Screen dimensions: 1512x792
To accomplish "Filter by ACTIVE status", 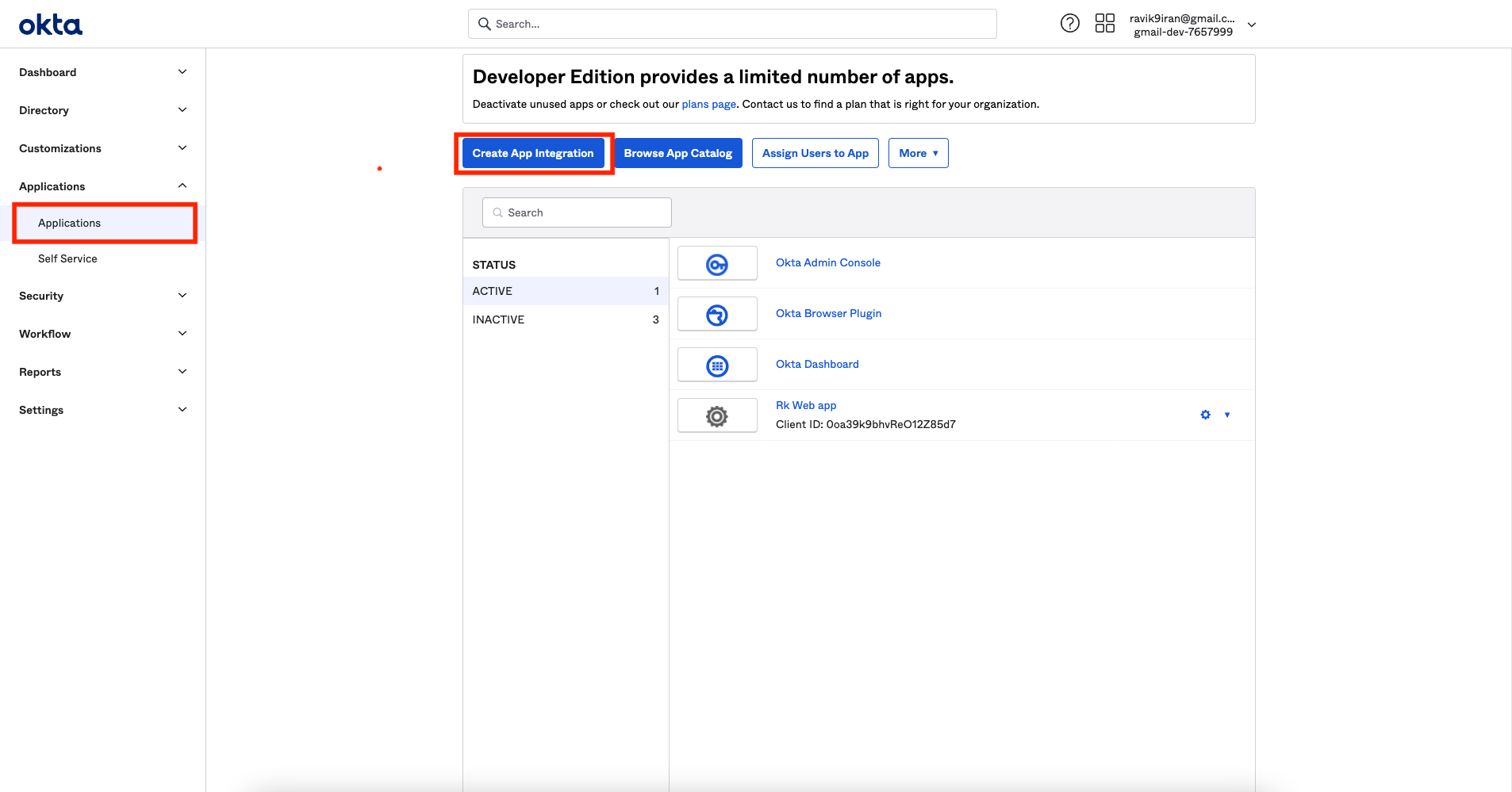I will click(x=566, y=291).
